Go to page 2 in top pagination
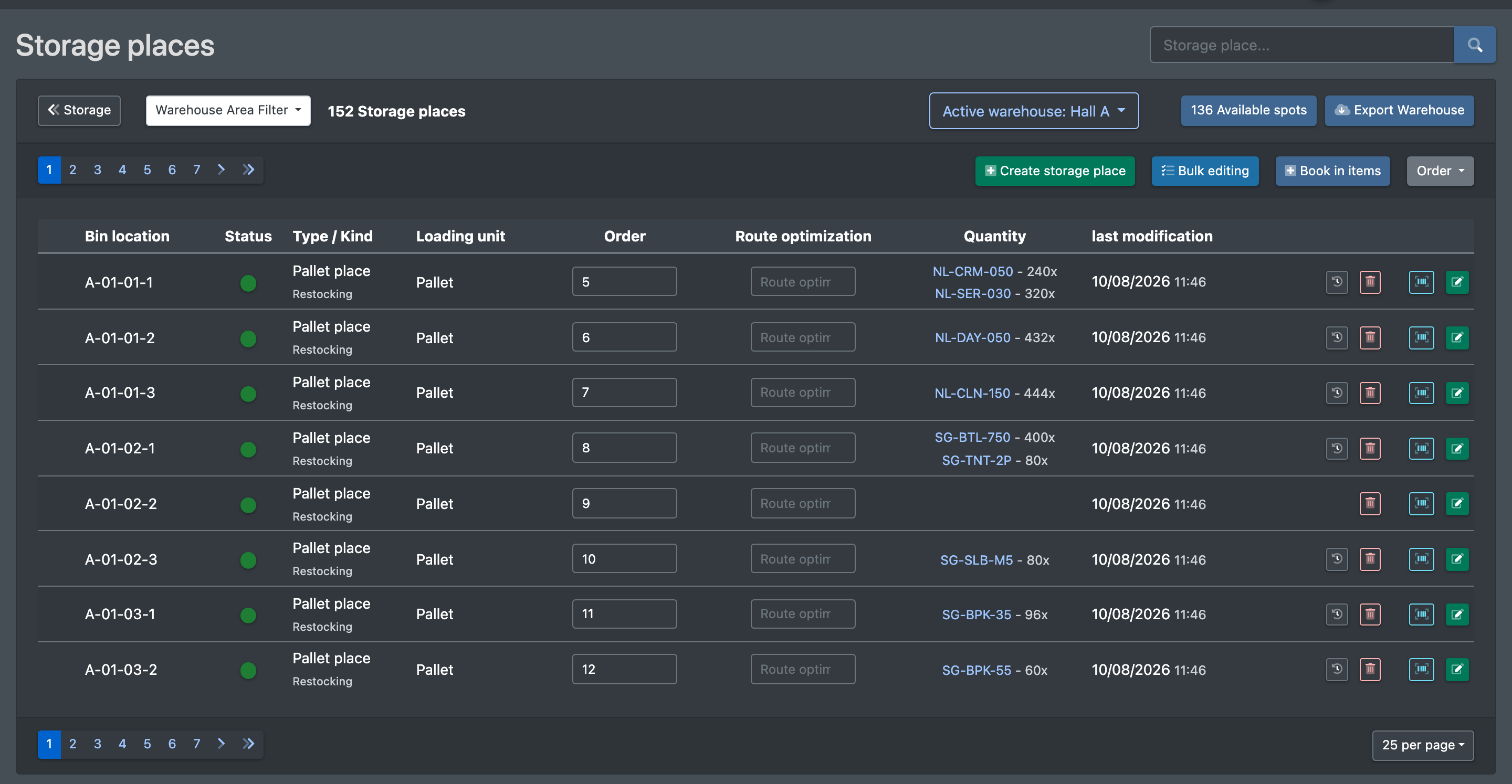 tap(73, 170)
